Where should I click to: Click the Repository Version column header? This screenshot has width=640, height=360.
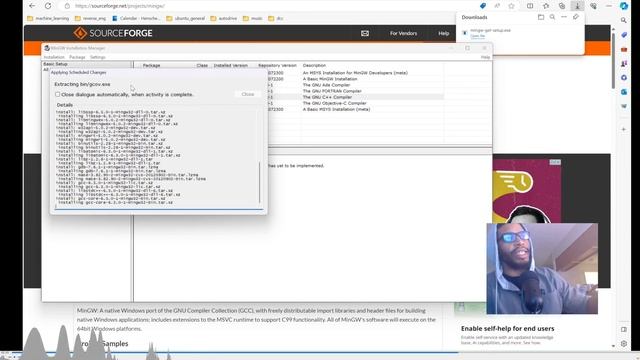pos(277,65)
